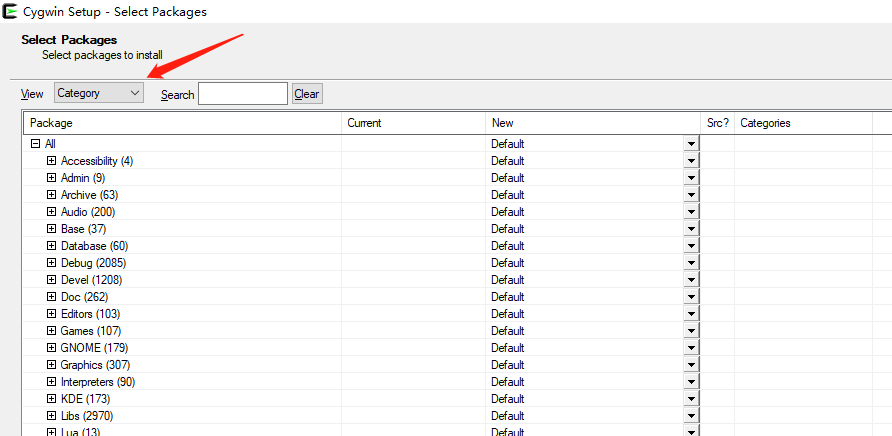Click Default value in the KDE row
Image resolution: width=892 pixels, height=436 pixels.
pos(507,398)
